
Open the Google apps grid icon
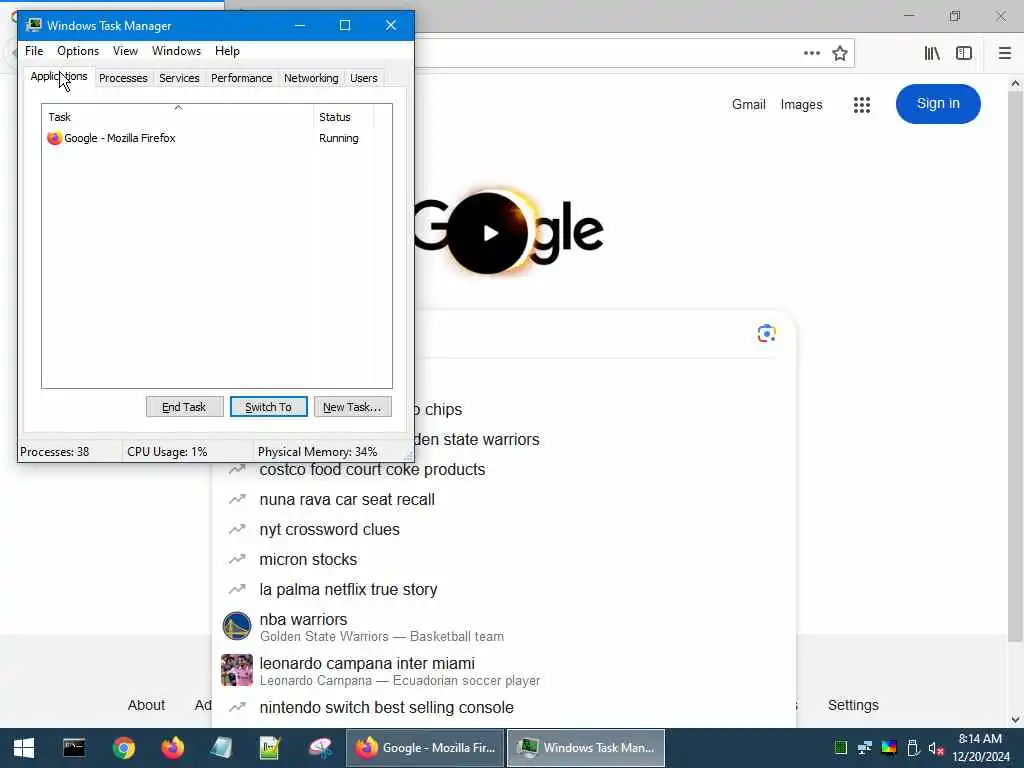(x=861, y=104)
